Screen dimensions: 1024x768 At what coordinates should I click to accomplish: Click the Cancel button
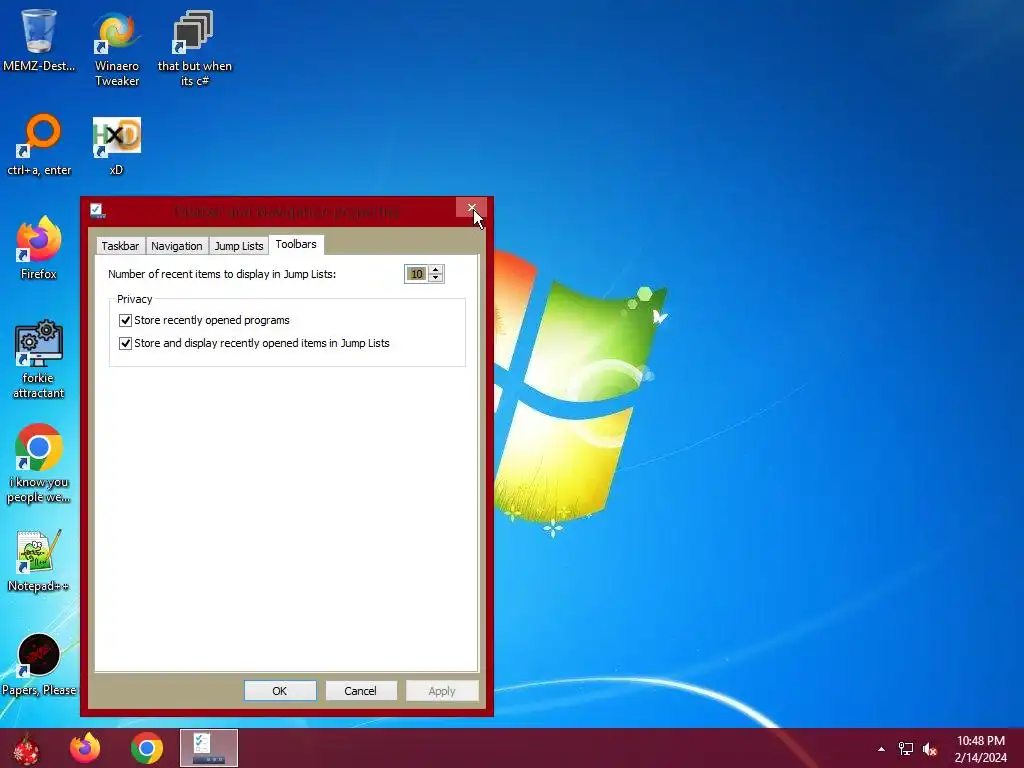[x=360, y=690]
